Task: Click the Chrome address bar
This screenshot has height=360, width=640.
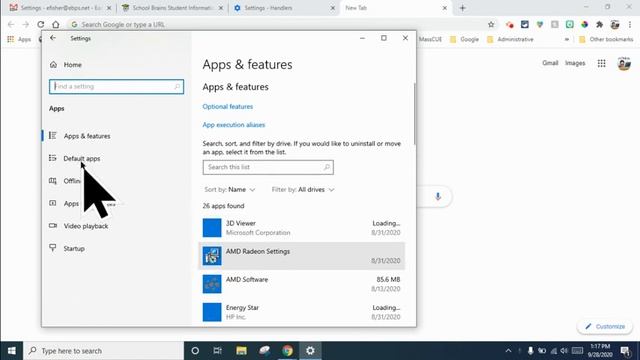Action: (278, 24)
